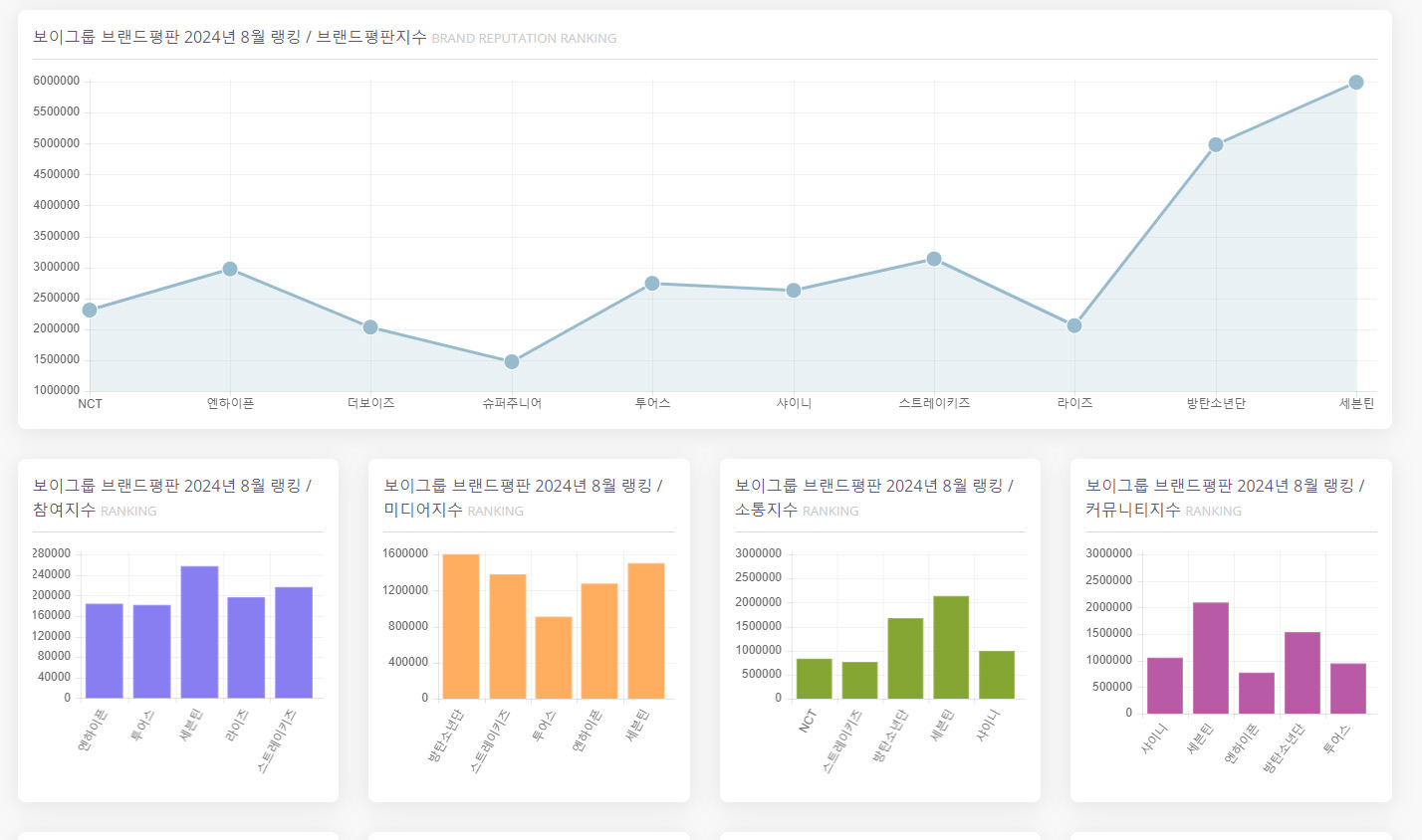The height and width of the screenshot is (840, 1422).
Task: Select the 샤이니 green bar in 소통지수 chart
Action: (997, 675)
